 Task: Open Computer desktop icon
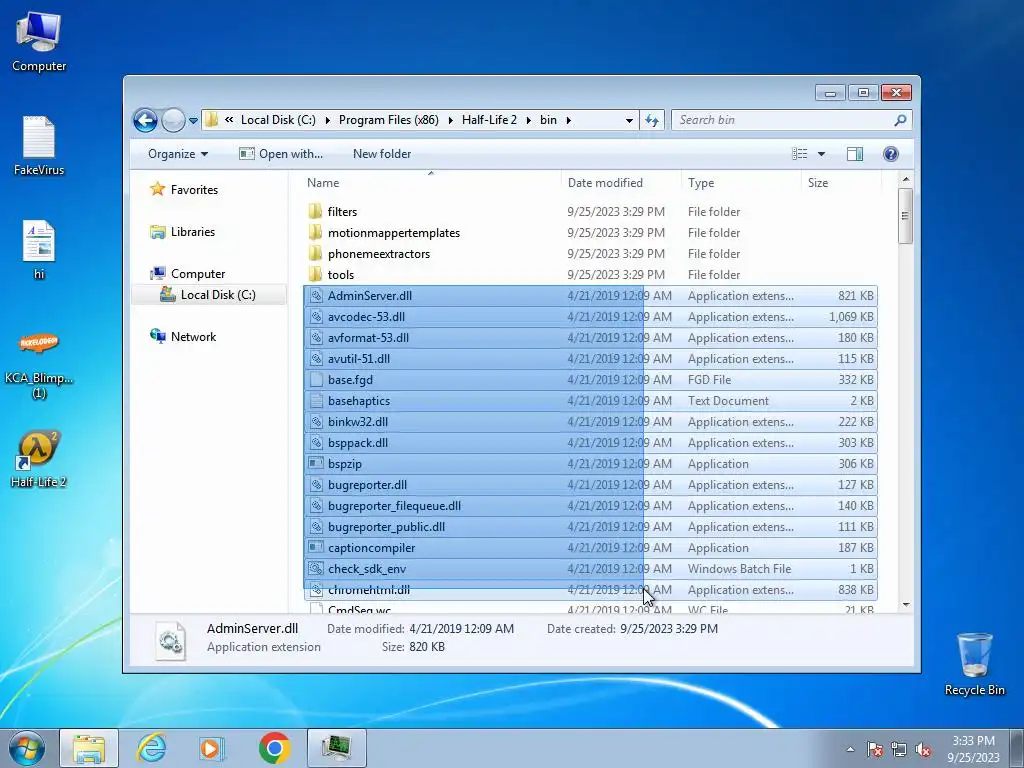pos(39,42)
